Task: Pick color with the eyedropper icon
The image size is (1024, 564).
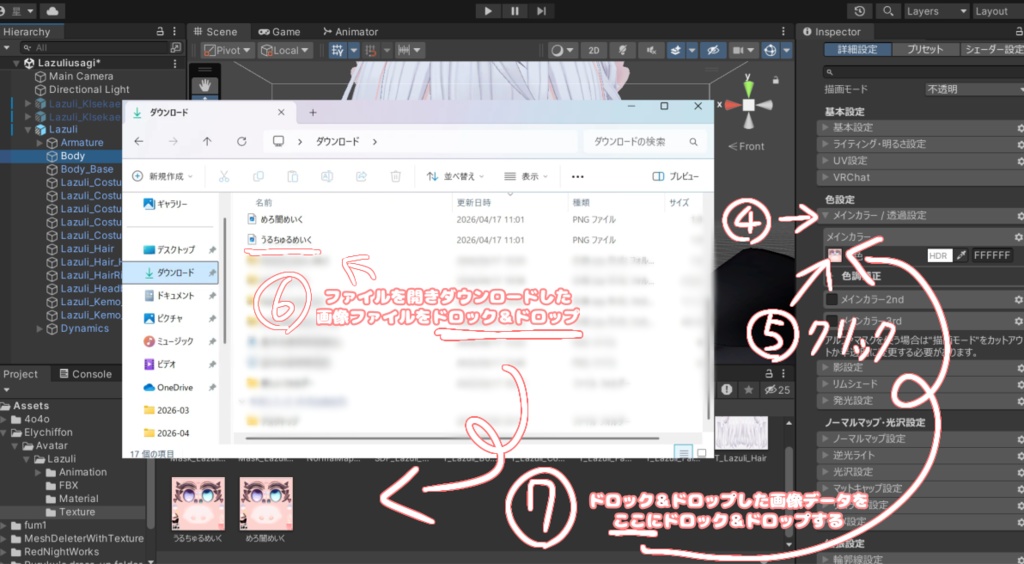Action: [x=961, y=255]
